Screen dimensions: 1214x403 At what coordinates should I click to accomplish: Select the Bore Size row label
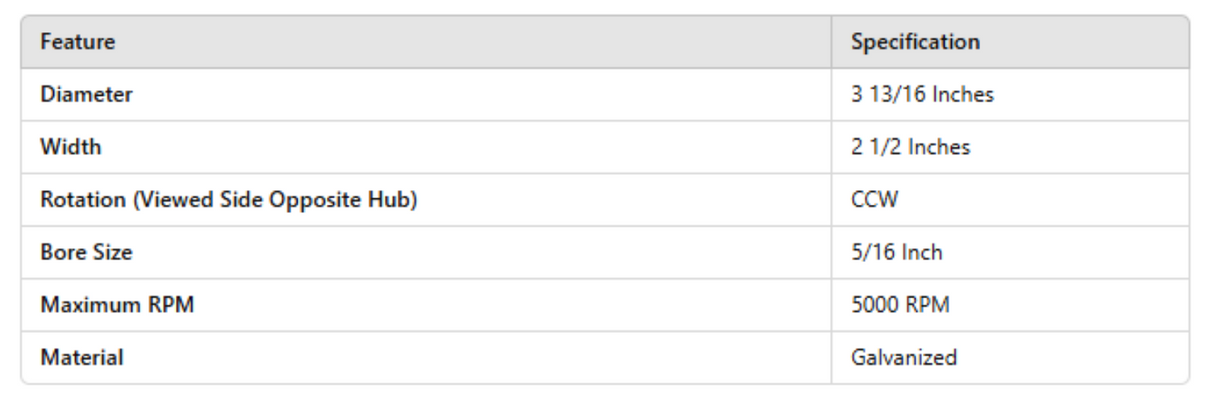click(x=86, y=252)
